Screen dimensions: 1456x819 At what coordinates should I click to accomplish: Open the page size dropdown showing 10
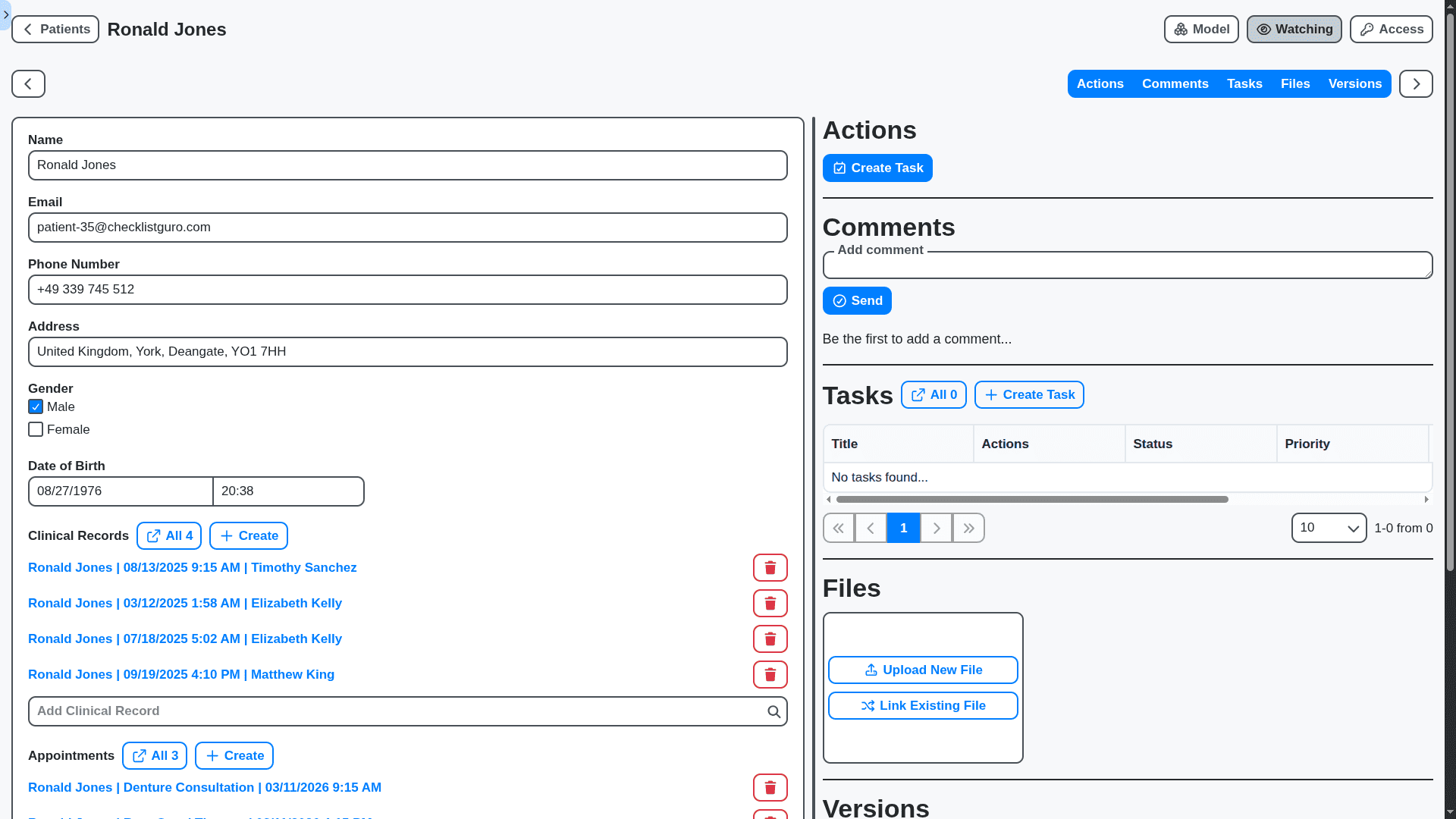(x=1328, y=528)
